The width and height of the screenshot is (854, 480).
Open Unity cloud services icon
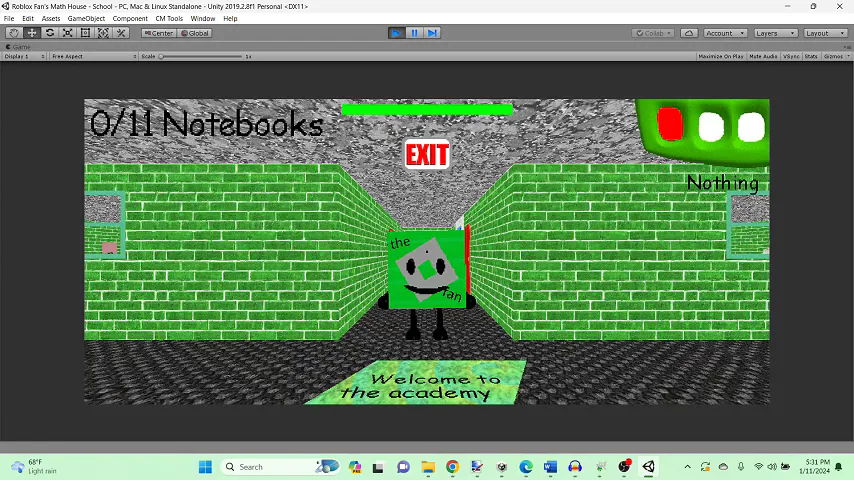point(688,33)
